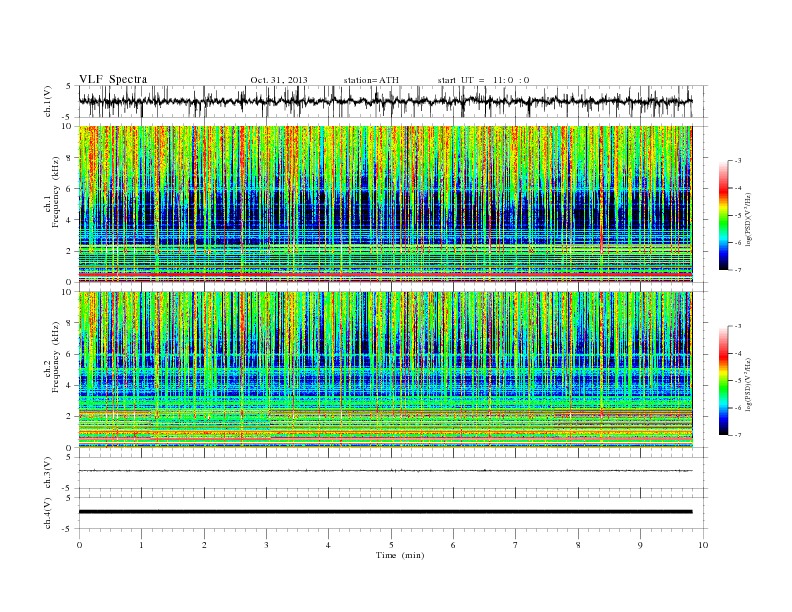Click the "ch.4(V)" axis label
This screenshot has width=792, height=612.
point(48,513)
